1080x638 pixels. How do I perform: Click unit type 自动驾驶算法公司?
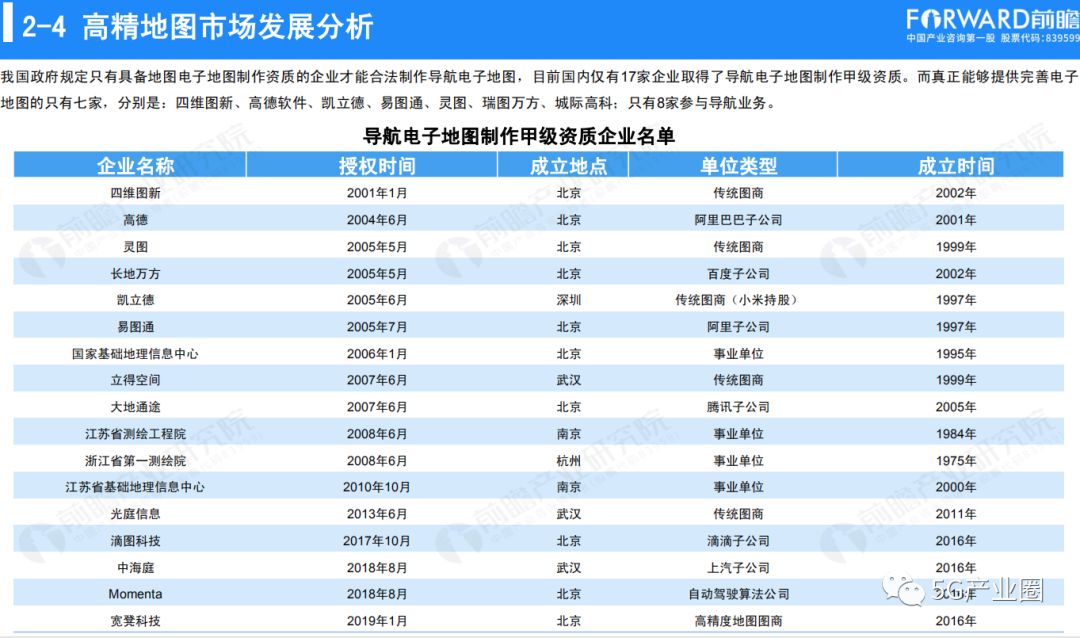pos(738,594)
